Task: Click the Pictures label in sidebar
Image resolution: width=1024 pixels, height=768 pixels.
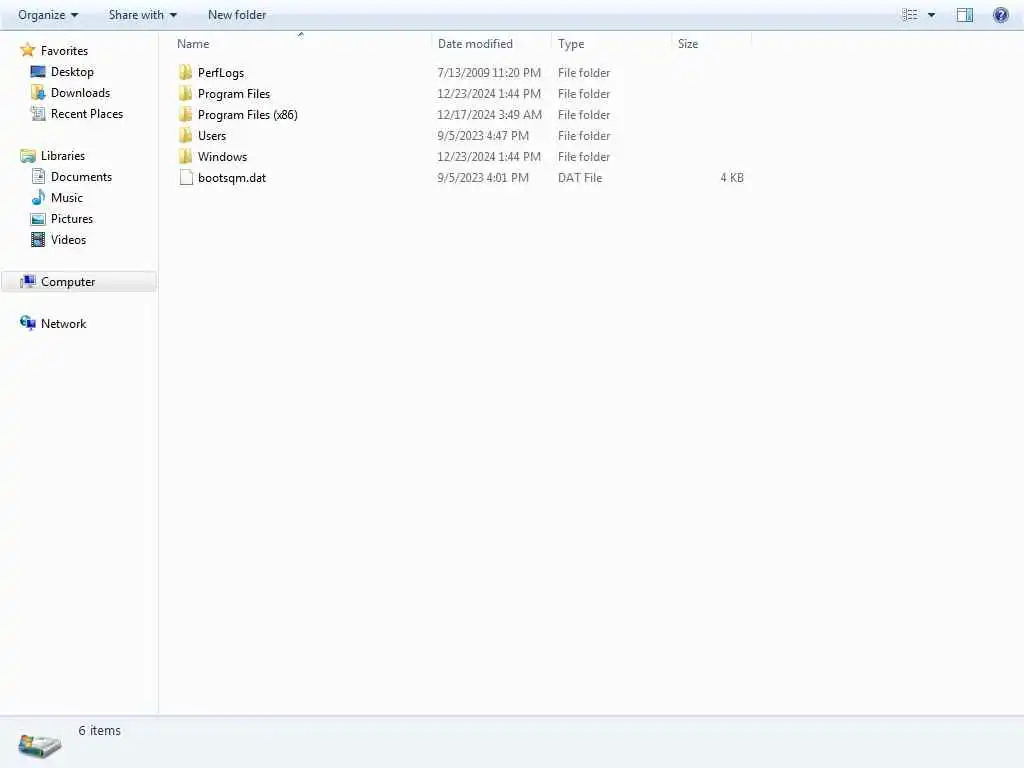Action: 72,219
